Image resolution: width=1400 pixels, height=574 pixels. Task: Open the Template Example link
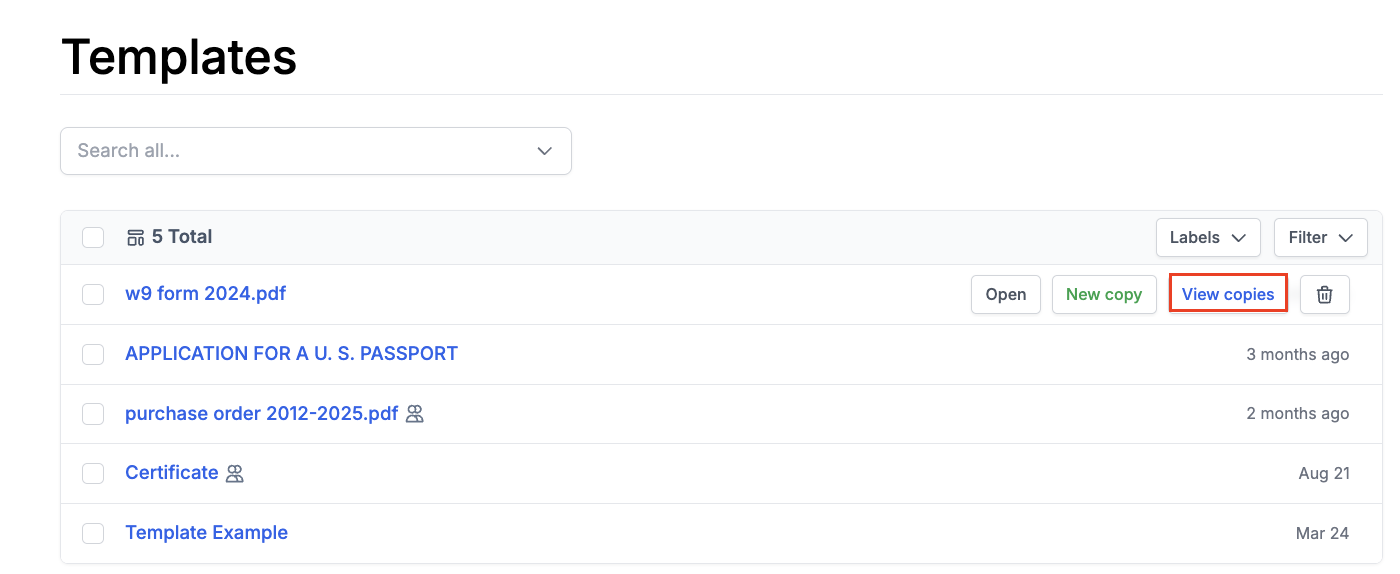point(206,533)
